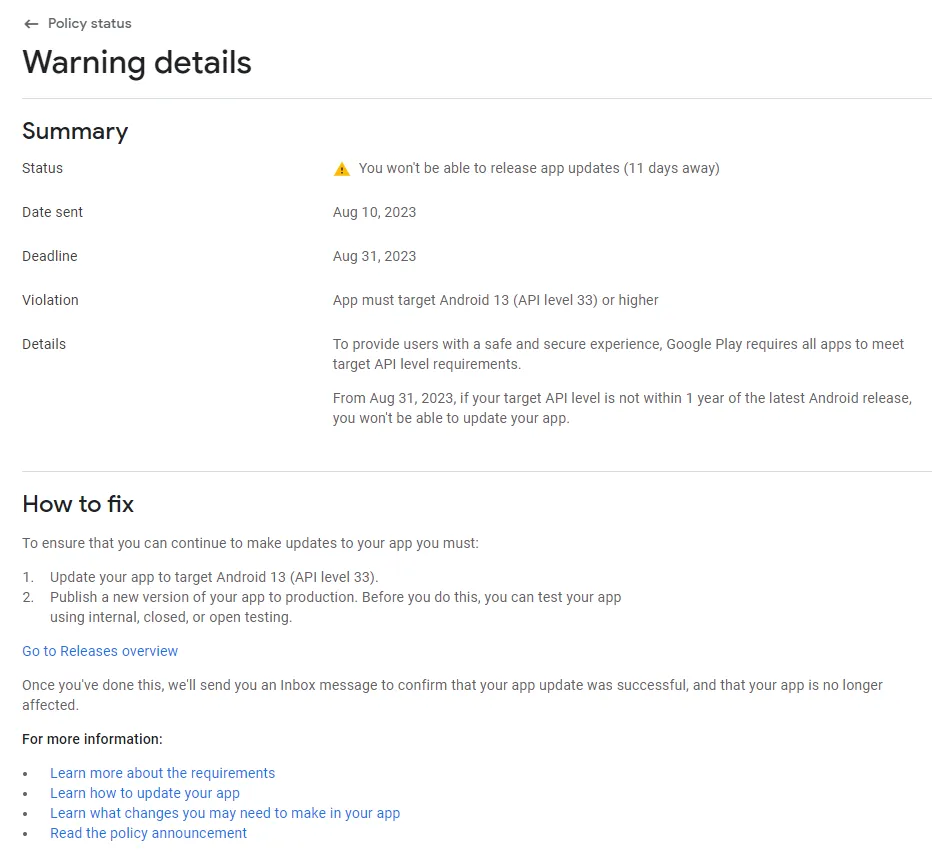Open the app changes you may need link

tap(225, 813)
